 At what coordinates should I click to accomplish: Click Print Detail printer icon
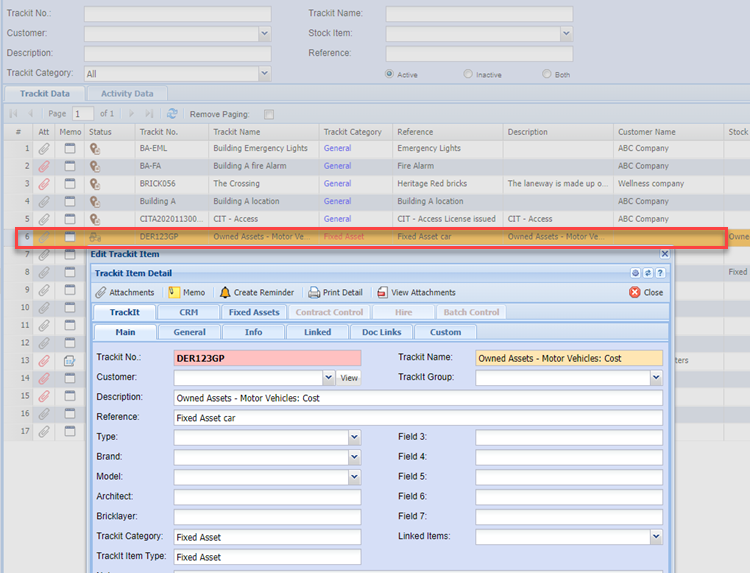tap(314, 293)
